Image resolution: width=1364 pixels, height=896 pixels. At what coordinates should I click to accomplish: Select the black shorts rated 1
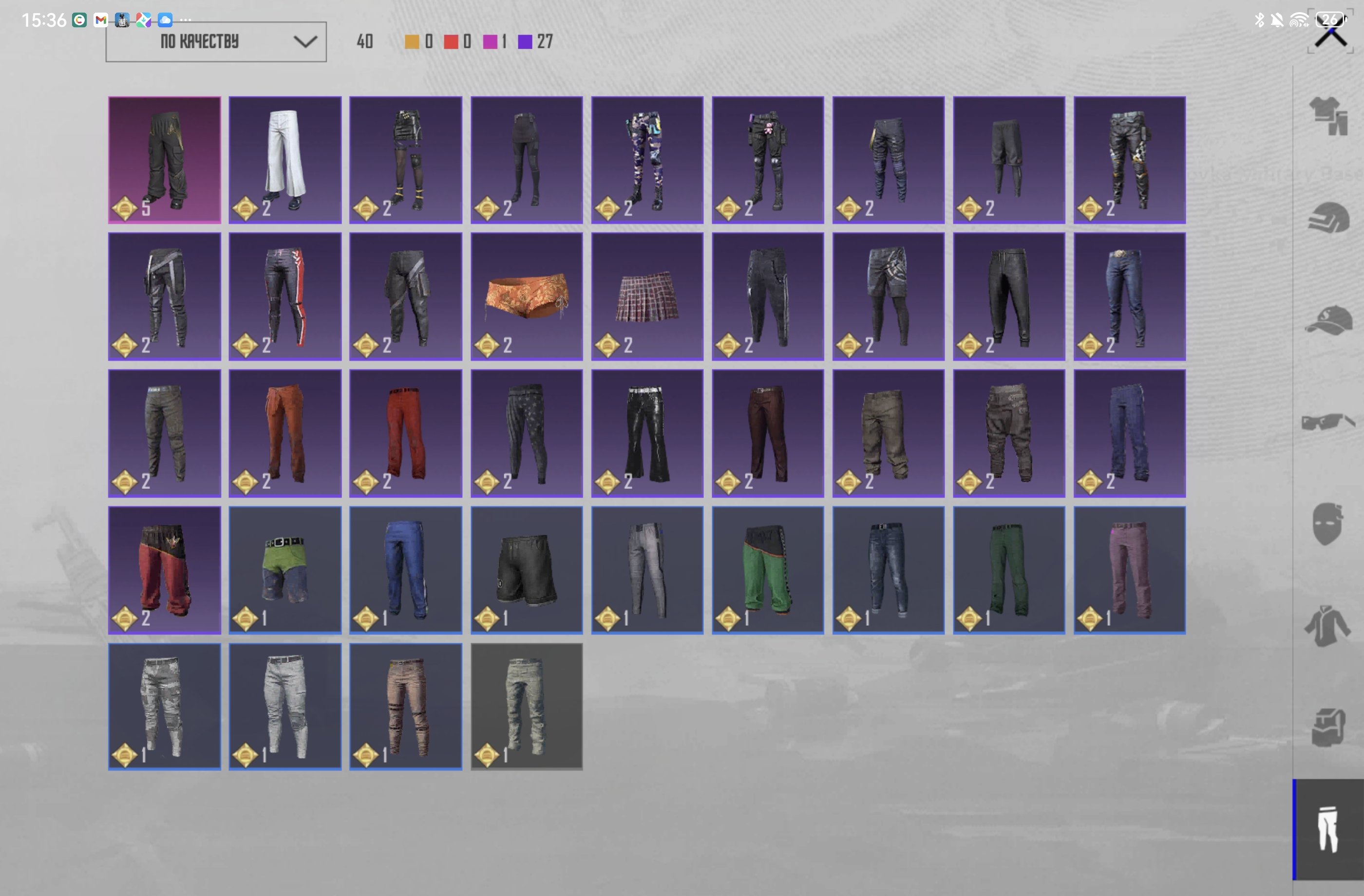point(527,570)
